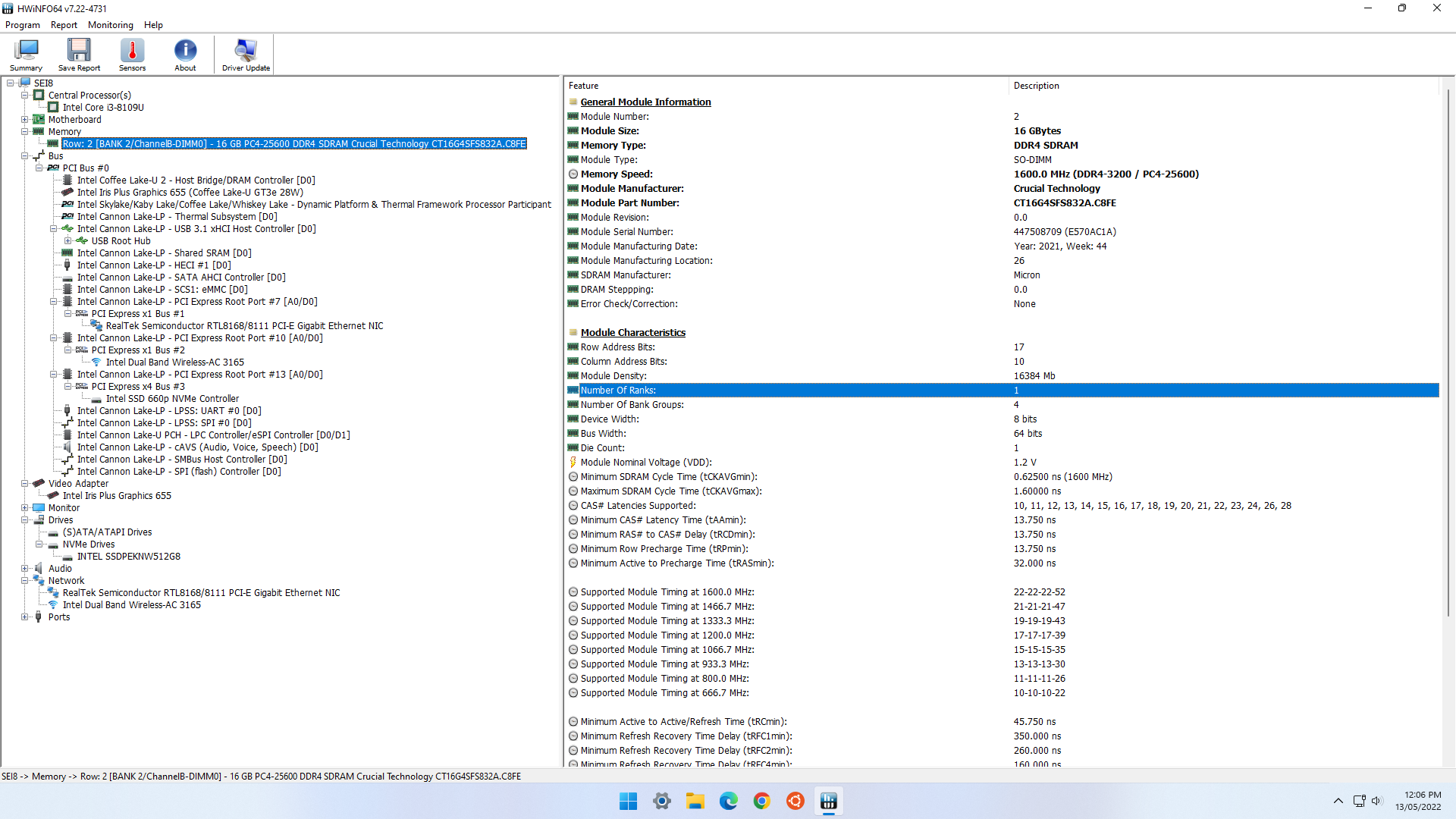This screenshot has width=1456, height=819.
Task: Open Google Chrome from taskbar
Action: 762,802
